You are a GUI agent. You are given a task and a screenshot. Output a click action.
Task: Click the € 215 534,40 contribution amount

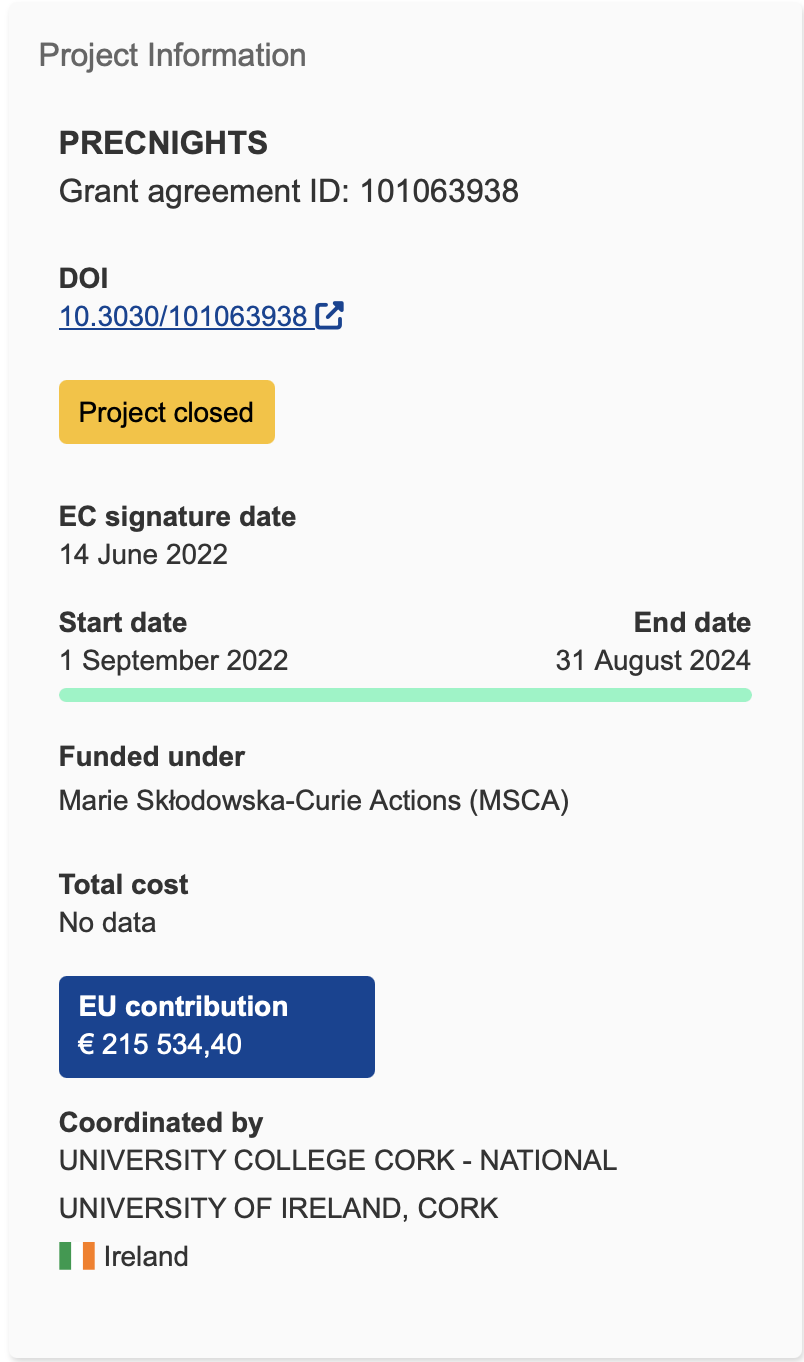coord(160,1045)
